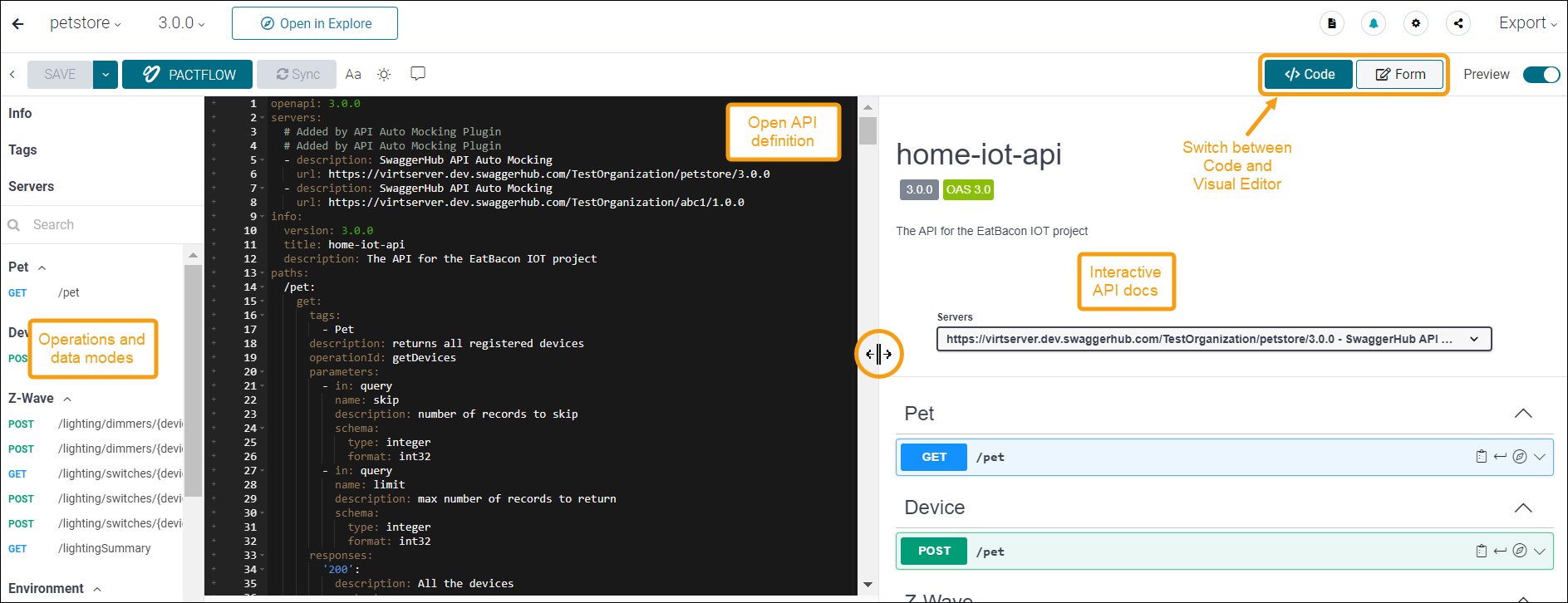This screenshot has height=603, width=1568.
Task: Switch to the Form visual editor
Action: (1400, 75)
